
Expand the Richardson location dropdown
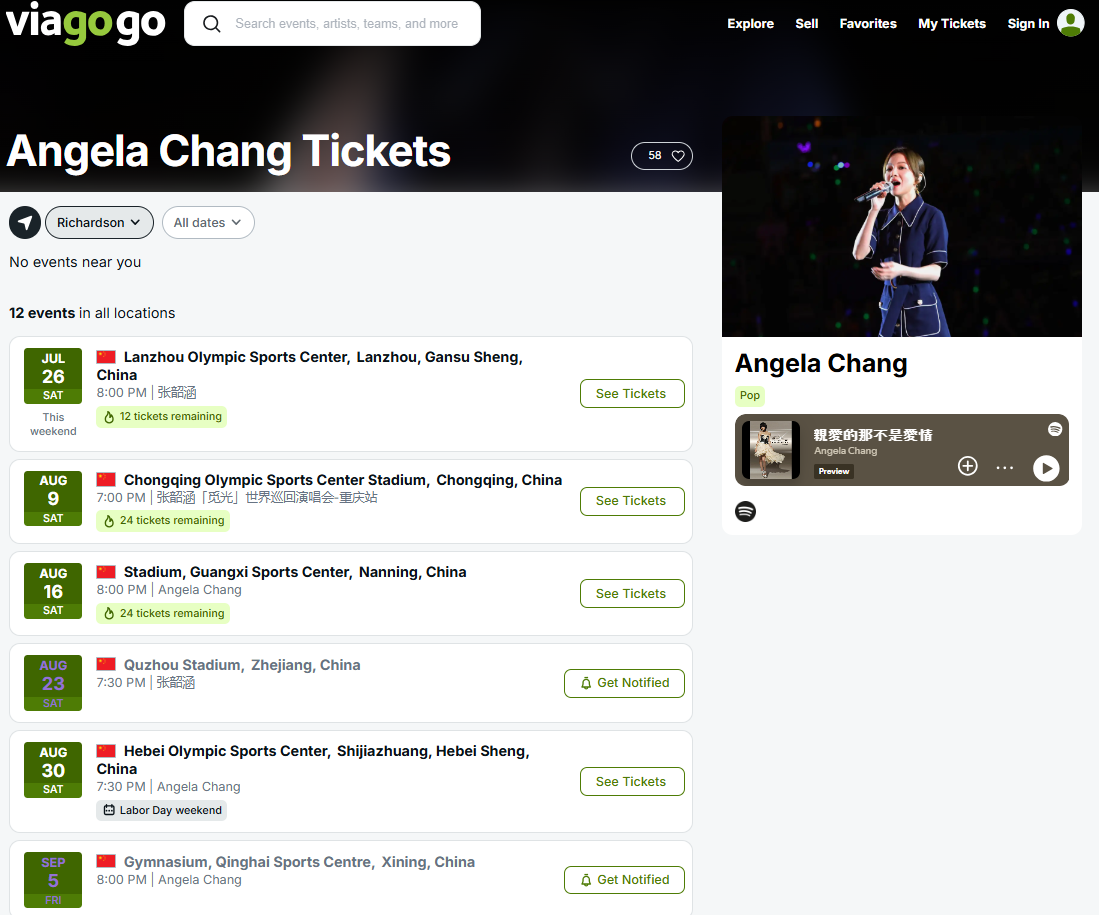99,223
